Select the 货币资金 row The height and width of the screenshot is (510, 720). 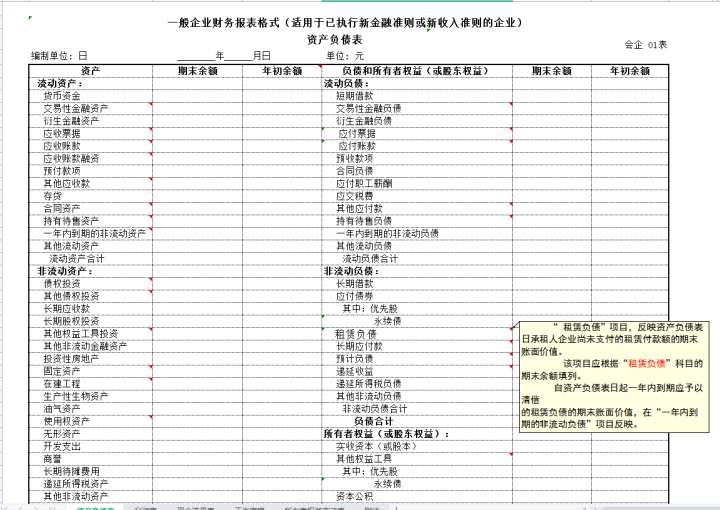pyautogui.click(x=90, y=96)
